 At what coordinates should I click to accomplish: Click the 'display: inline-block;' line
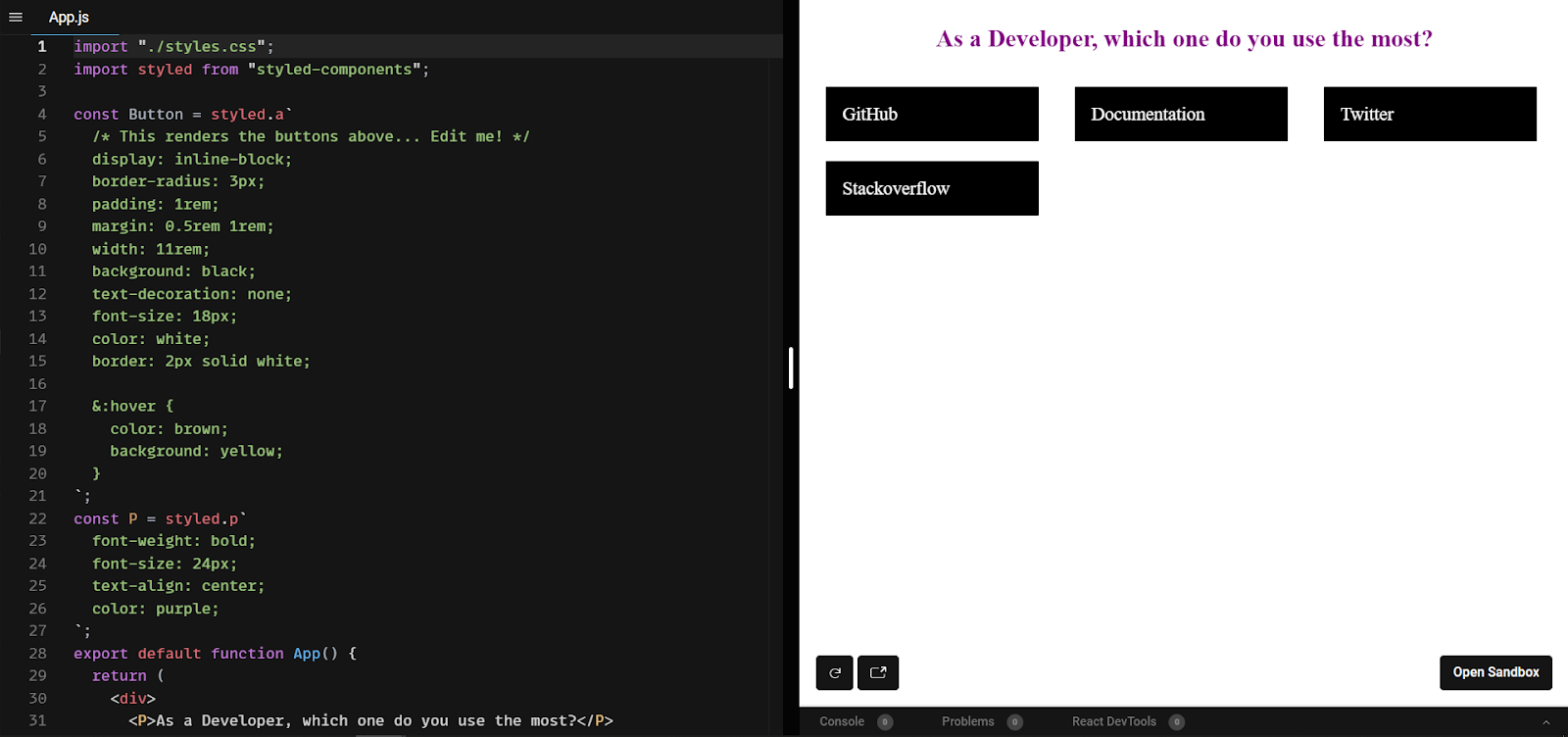point(192,159)
